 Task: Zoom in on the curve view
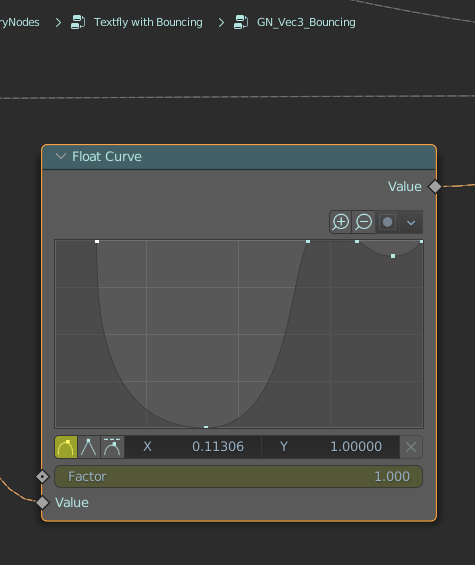(341, 222)
